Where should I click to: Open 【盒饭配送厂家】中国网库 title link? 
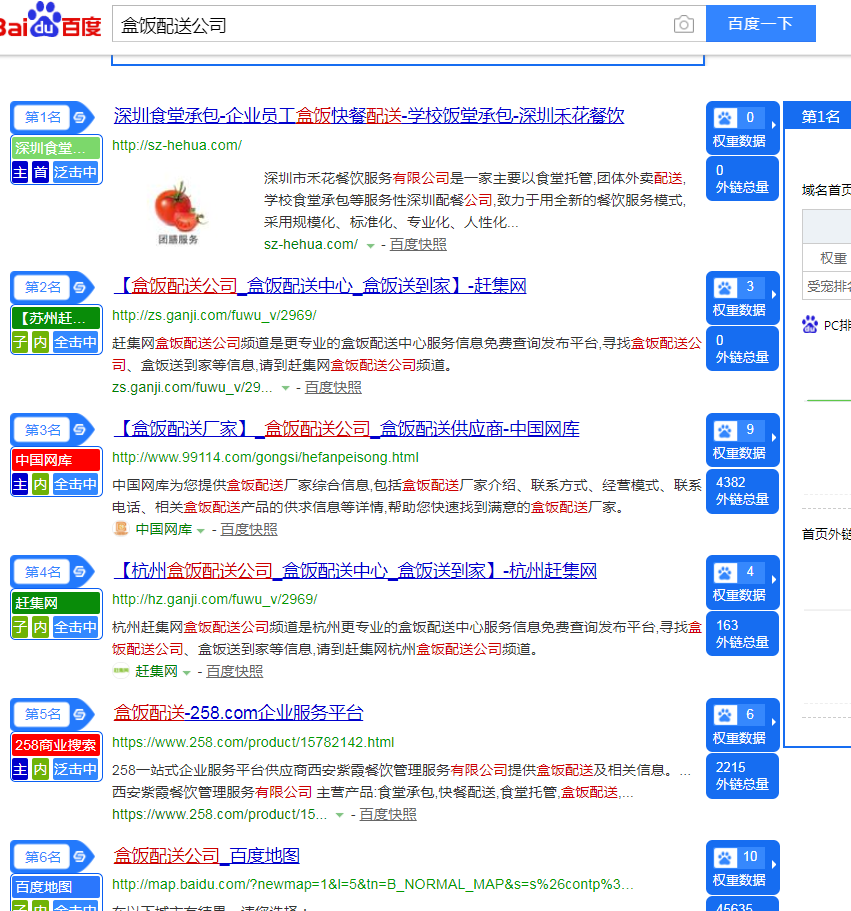(346, 429)
